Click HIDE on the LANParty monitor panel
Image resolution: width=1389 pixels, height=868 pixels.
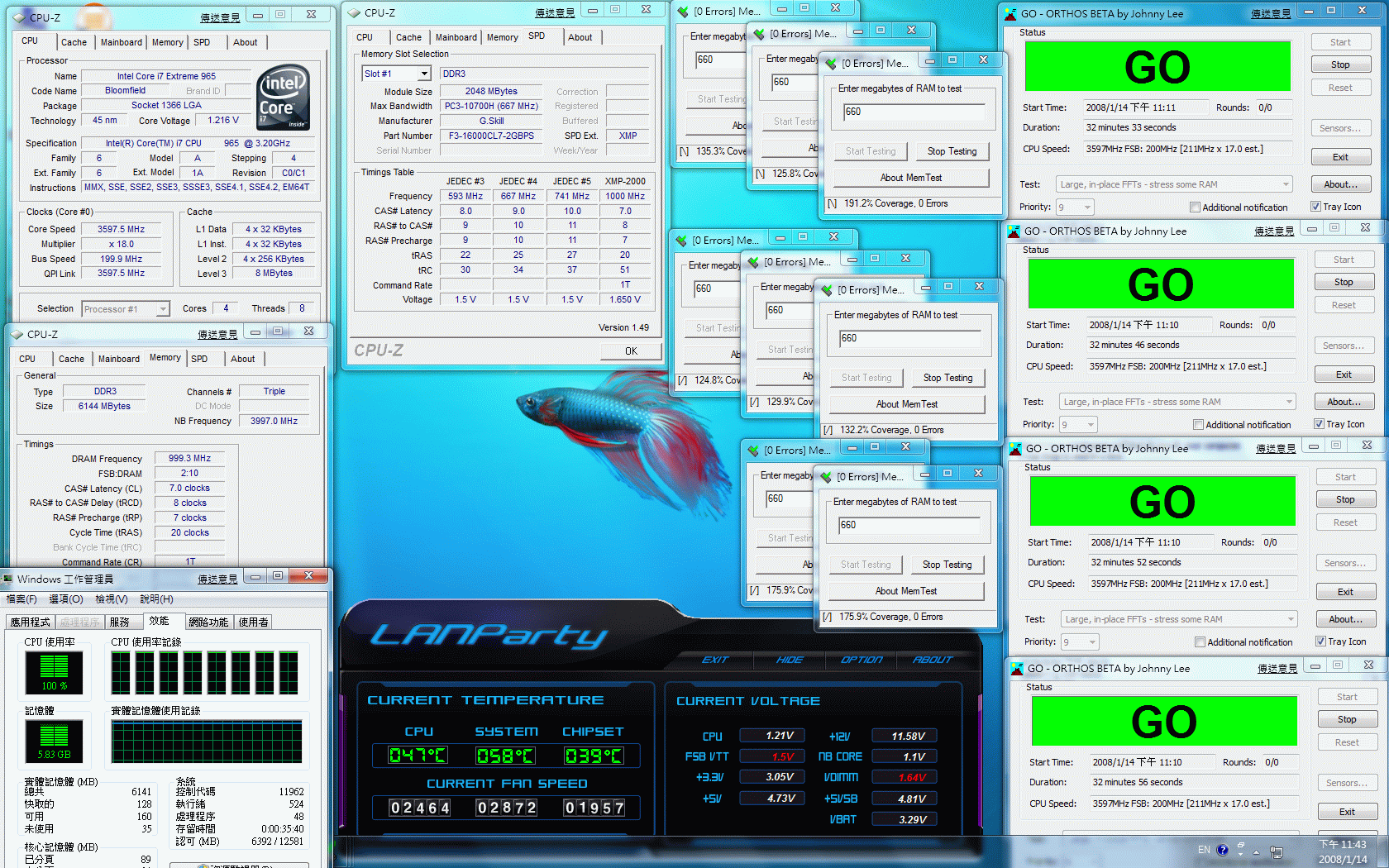pyautogui.click(x=790, y=660)
